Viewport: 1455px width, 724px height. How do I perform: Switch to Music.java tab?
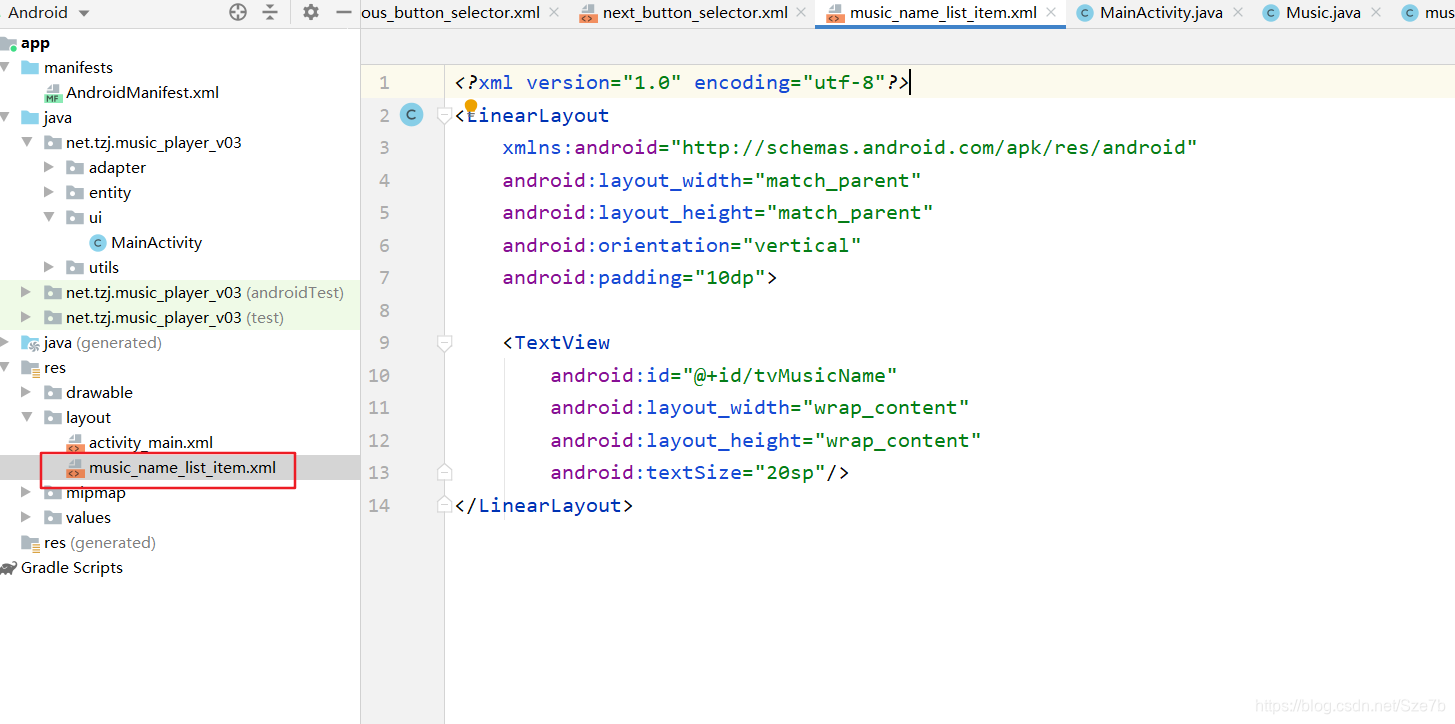[x=1323, y=13]
